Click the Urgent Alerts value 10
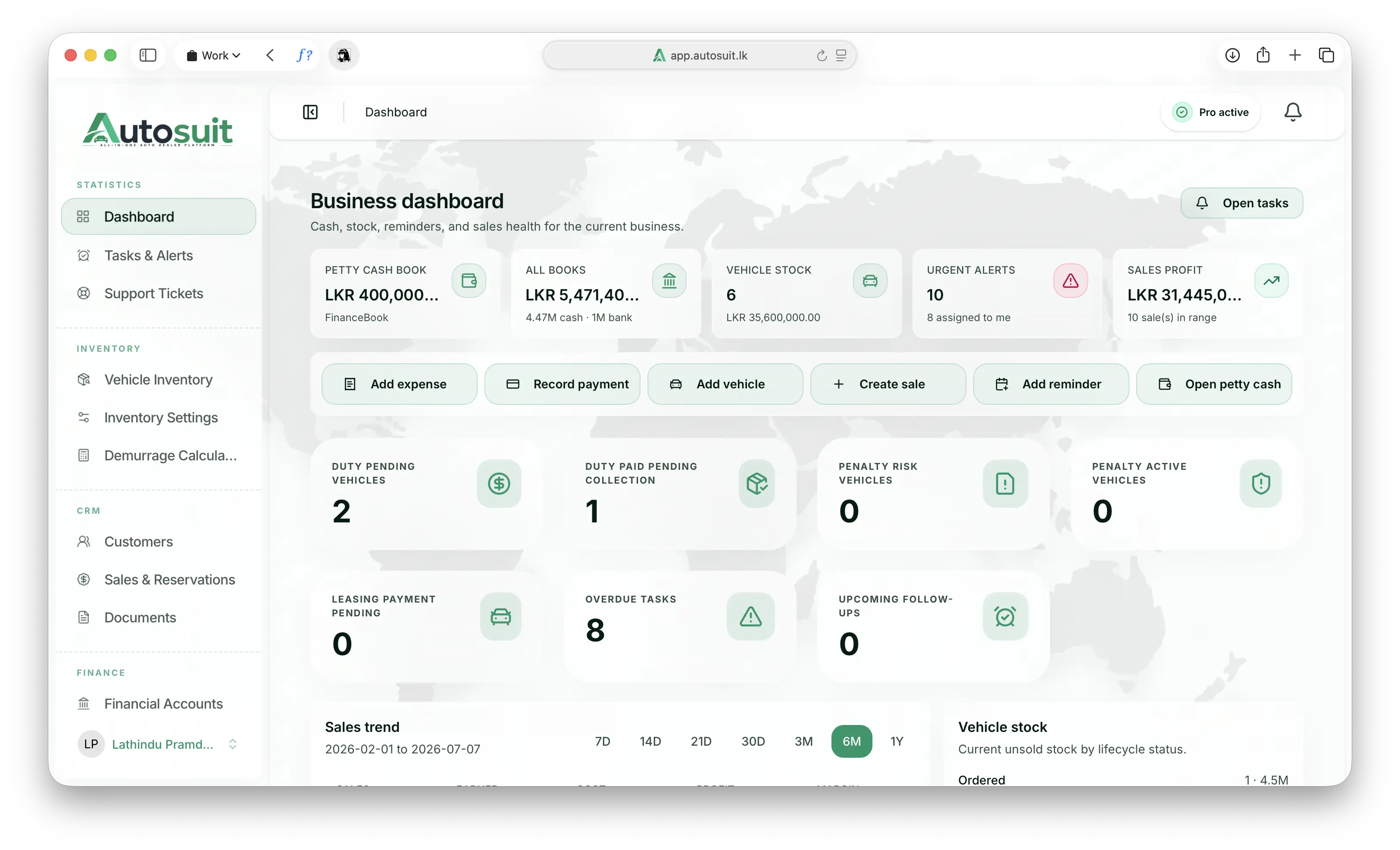 click(x=934, y=295)
